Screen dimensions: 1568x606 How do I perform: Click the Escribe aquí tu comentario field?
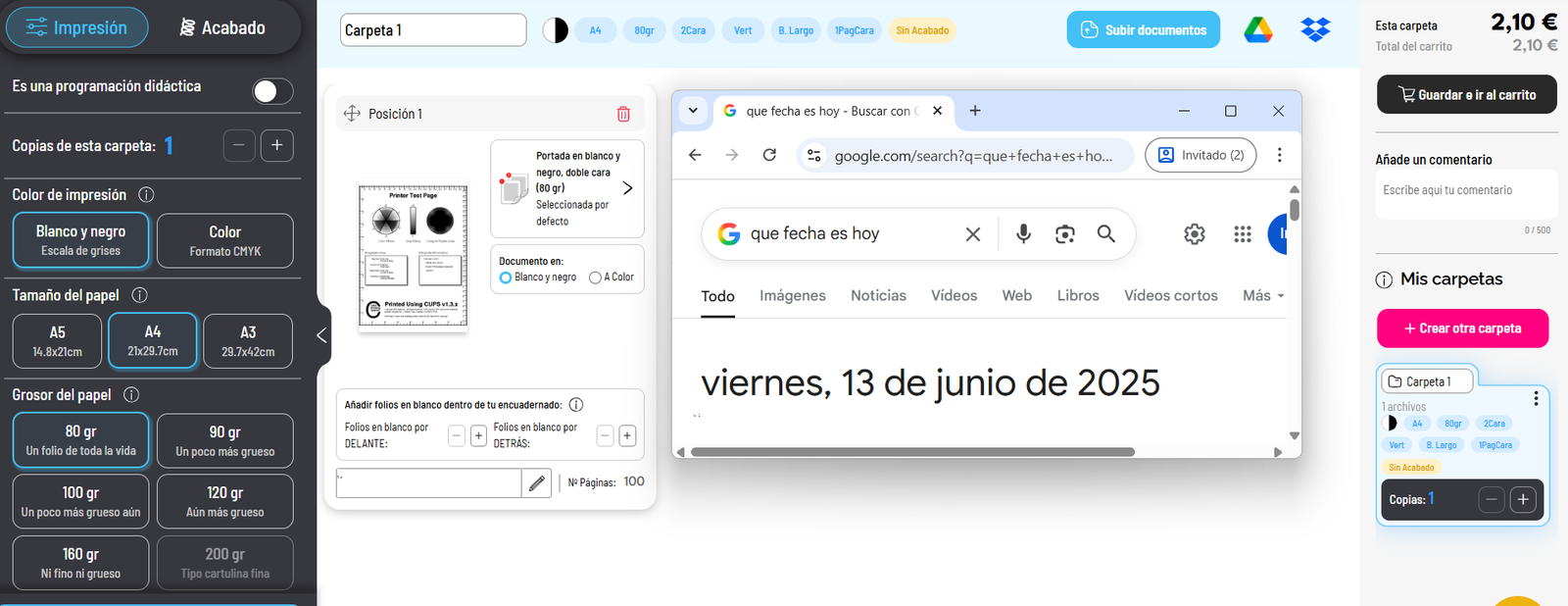1465,191
